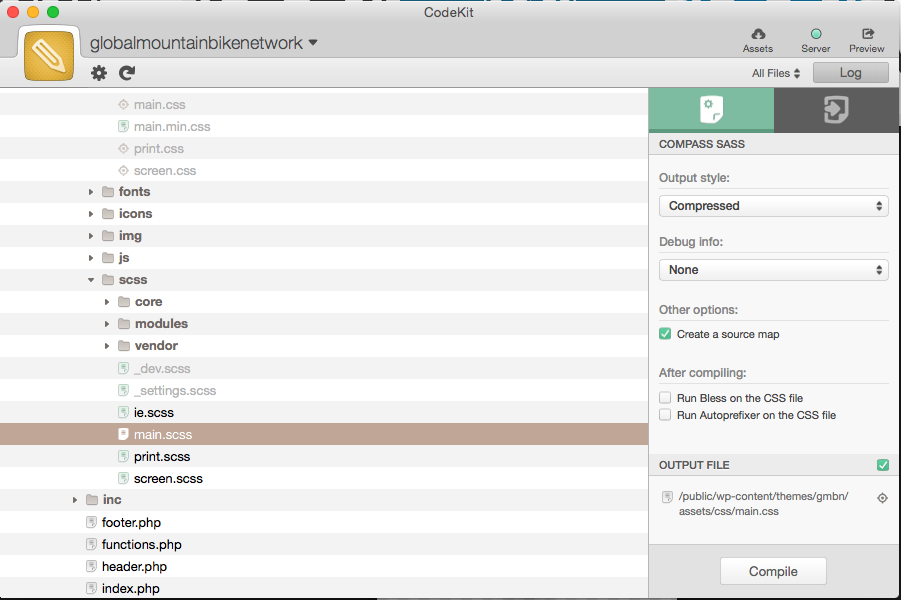Switch to linked files import tab
Image resolution: width=901 pixels, height=600 pixels.
click(837, 110)
